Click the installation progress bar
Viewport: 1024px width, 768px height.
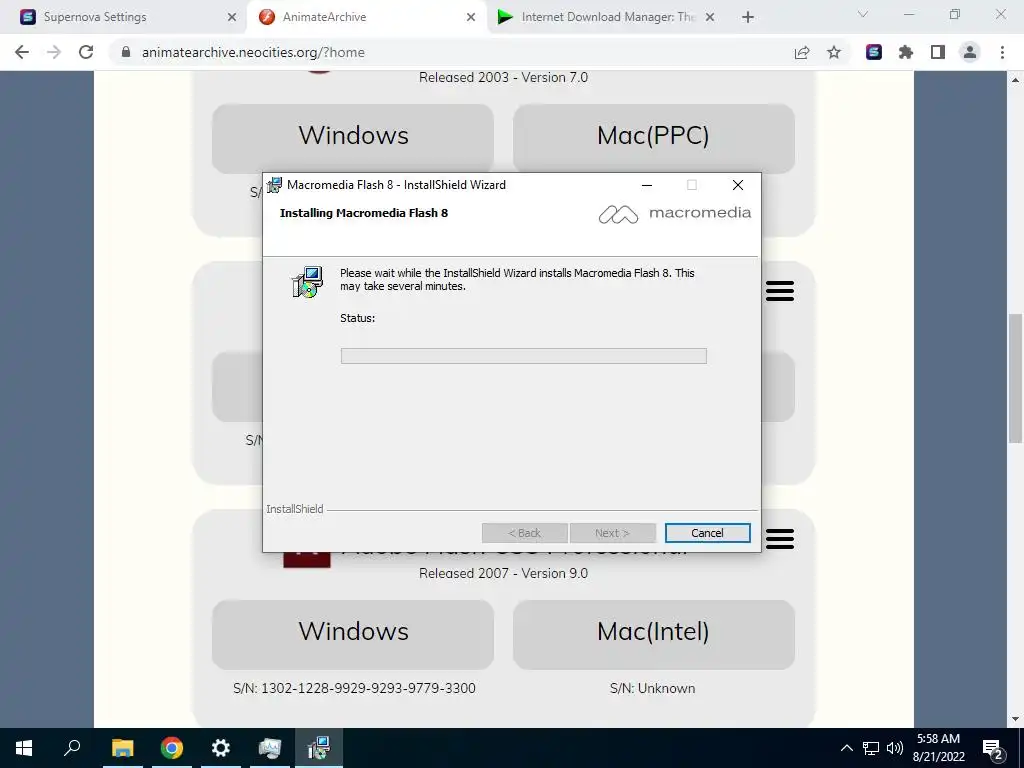coord(524,356)
